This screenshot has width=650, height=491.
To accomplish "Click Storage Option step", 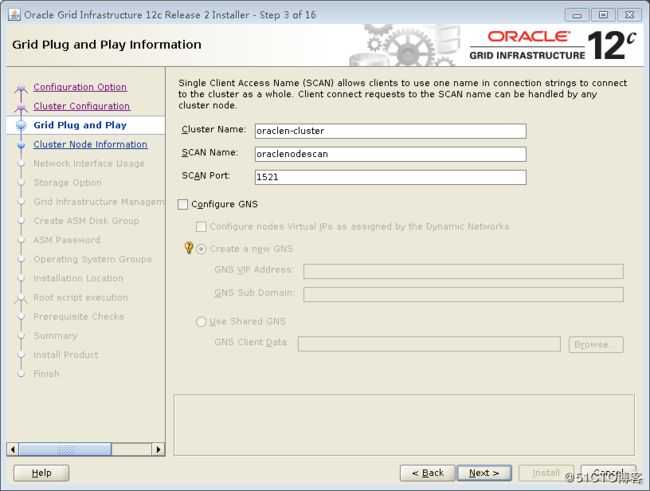I will point(68,183).
